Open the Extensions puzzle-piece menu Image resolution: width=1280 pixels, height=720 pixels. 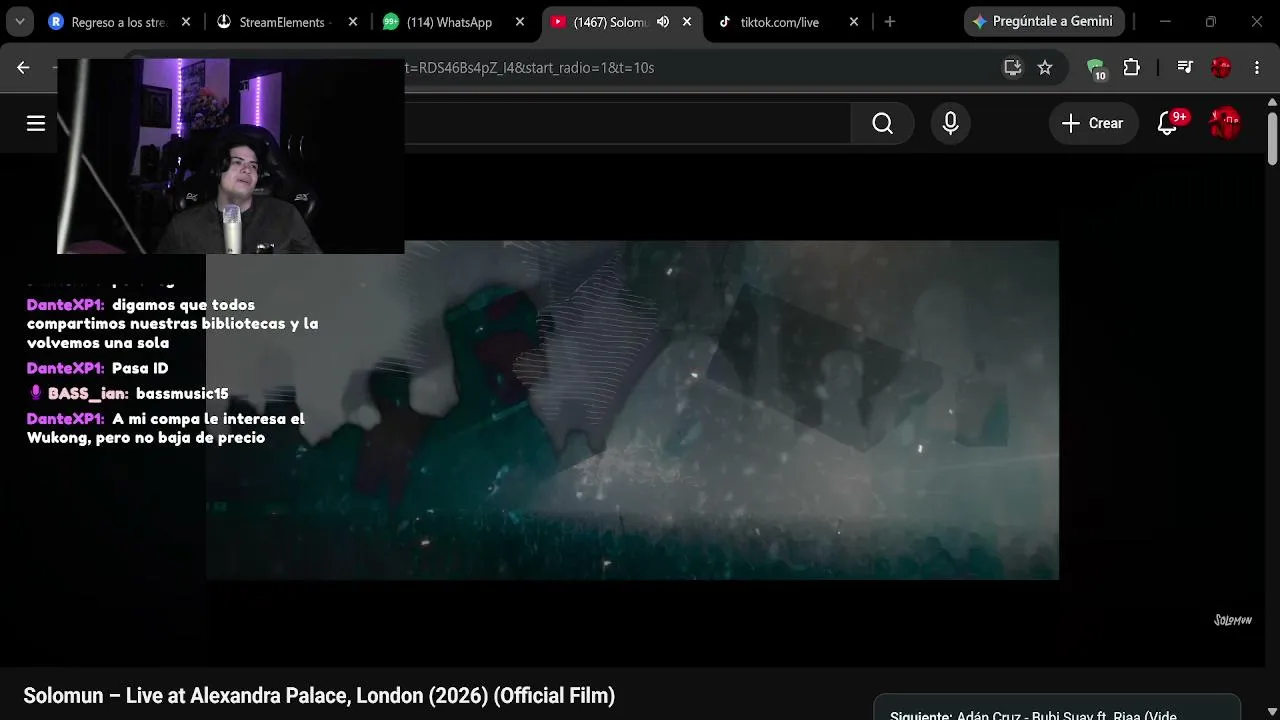click(x=1131, y=67)
